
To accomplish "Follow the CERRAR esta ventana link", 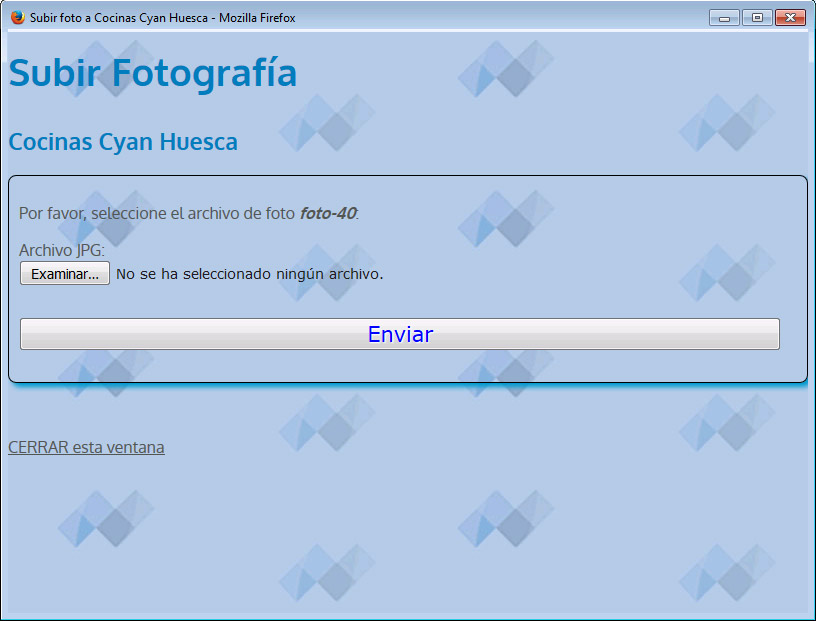I will click(x=86, y=447).
